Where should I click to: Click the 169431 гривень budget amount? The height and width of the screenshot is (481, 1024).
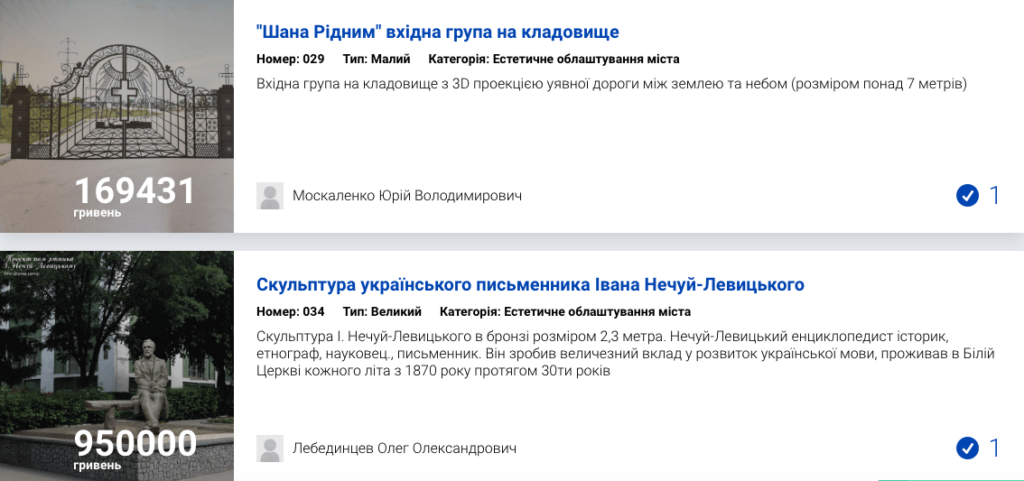pos(134,192)
